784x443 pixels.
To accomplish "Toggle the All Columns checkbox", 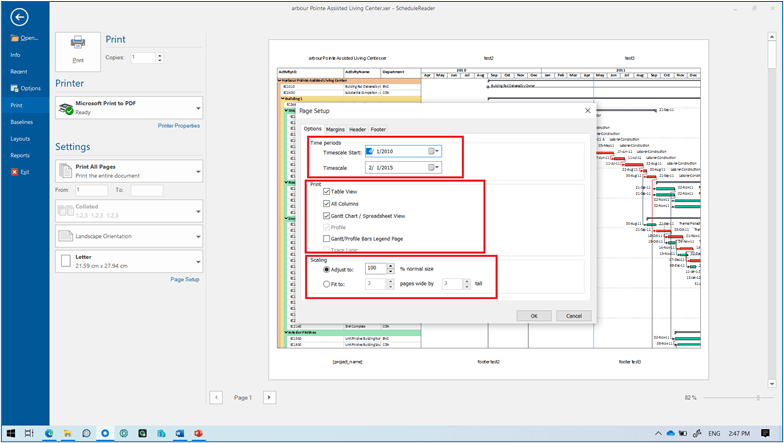I will click(x=327, y=203).
